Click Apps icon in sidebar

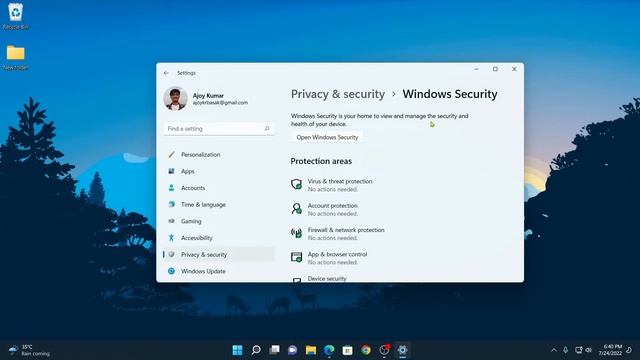click(x=171, y=171)
